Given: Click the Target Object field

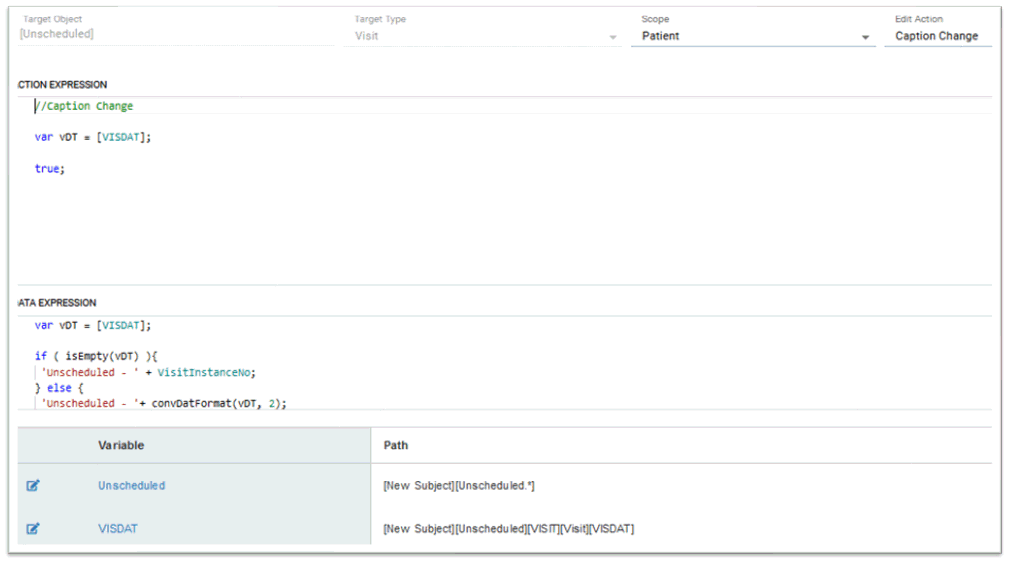Looking at the screenshot, I should pos(175,34).
